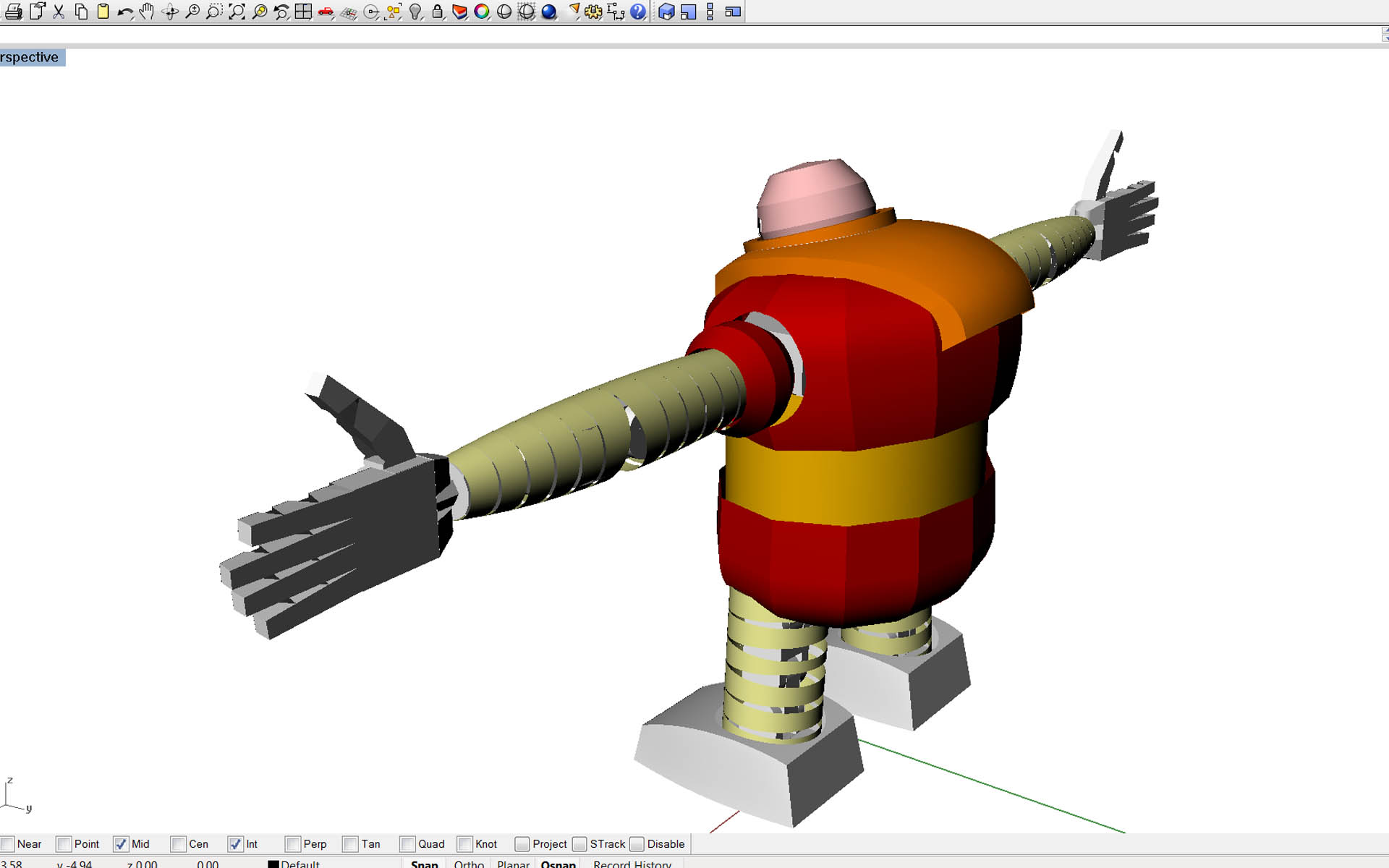Toggle Planar mode in the status bar
This screenshot has height=868, width=1389.
514,864
